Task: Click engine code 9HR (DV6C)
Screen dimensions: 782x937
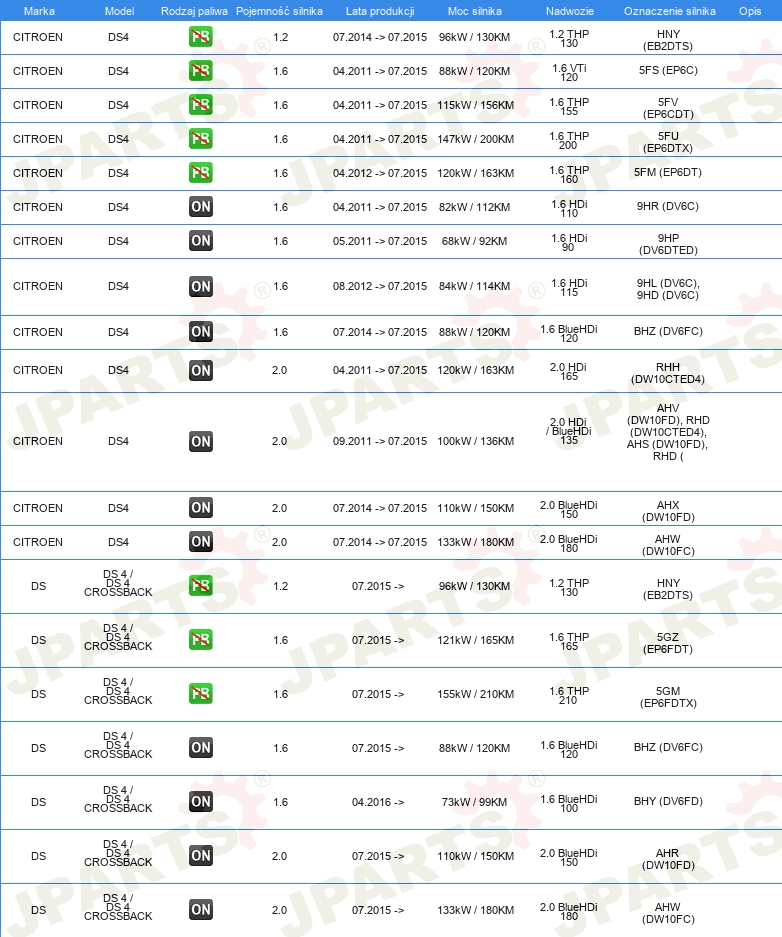Action: pos(668,207)
